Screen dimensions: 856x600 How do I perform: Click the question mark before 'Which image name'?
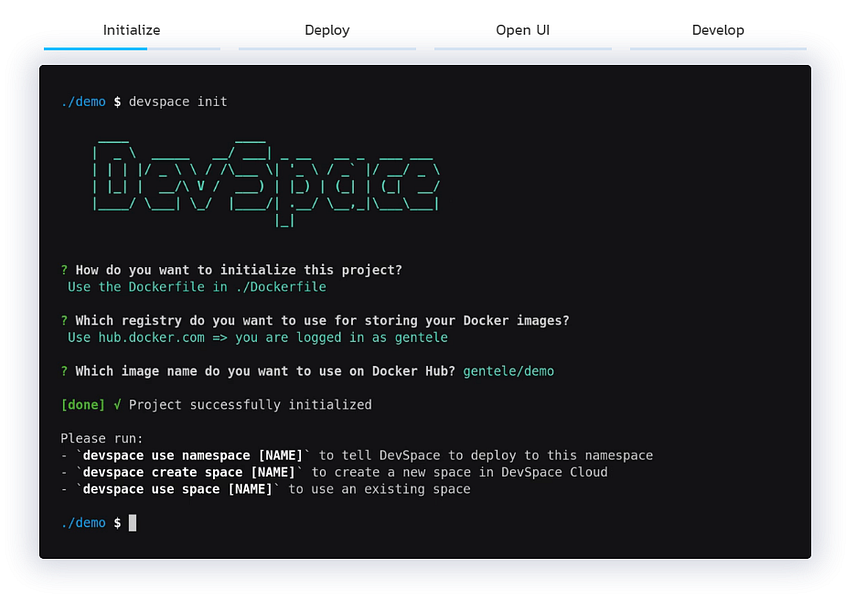coord(64,371)
